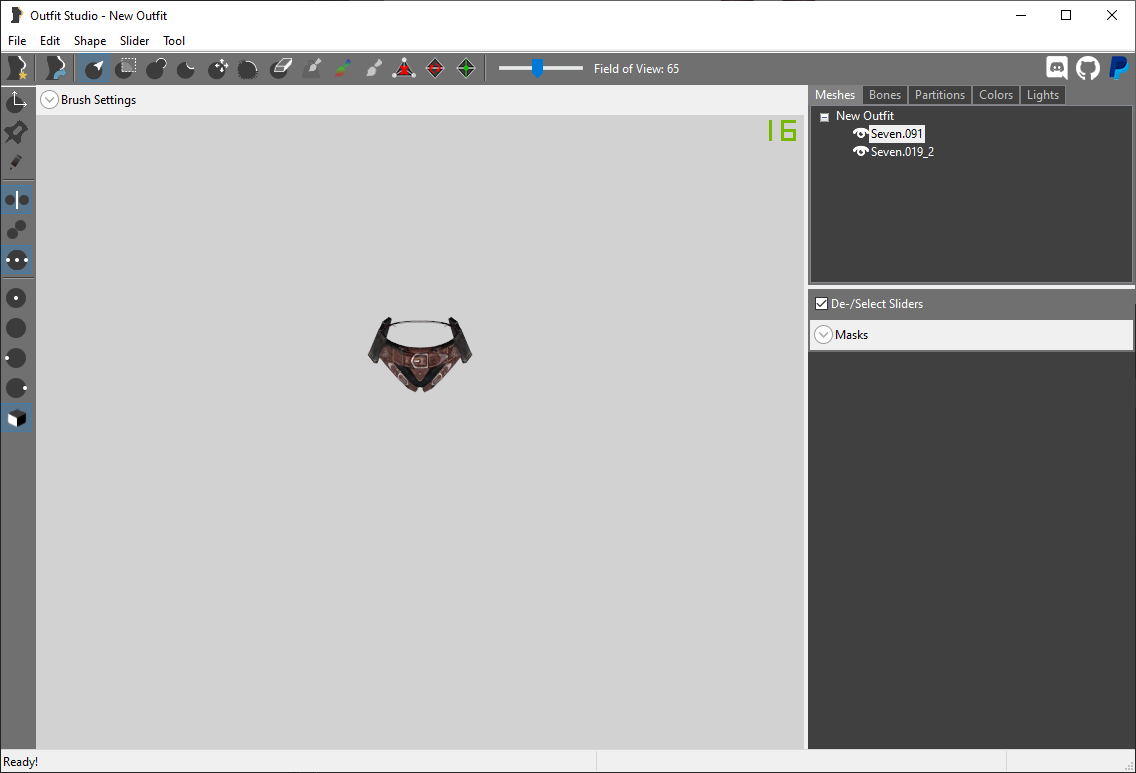This screenshot has height=773, width=1136.
Task: Select the Seven.091 mesh item
Action: coord(897,133)
